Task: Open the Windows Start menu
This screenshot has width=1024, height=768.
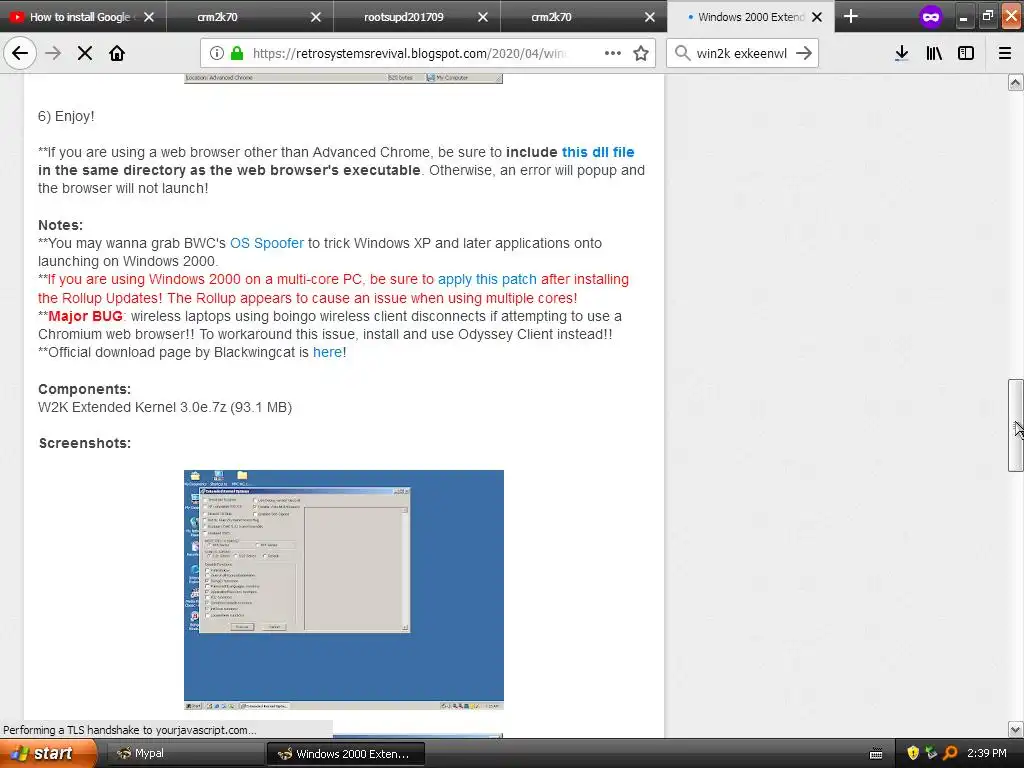Action: pos(47,753)
